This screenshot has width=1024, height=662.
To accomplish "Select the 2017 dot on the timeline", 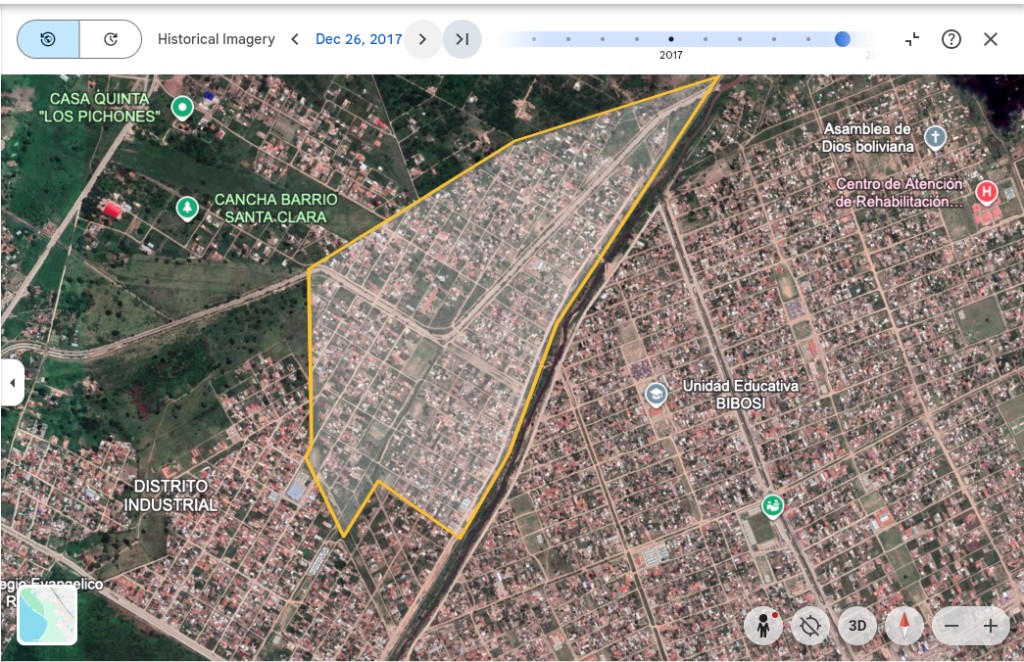I will 670,39.
